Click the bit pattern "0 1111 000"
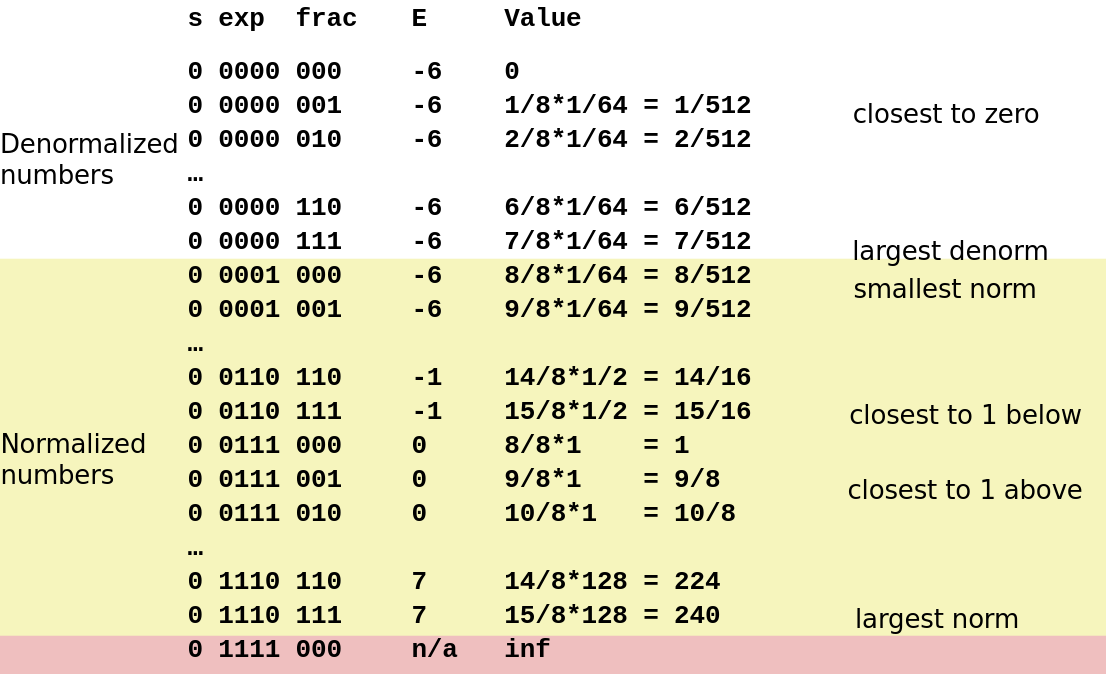Viewport: 1106px width, 674px height. [x=264, y=649]
